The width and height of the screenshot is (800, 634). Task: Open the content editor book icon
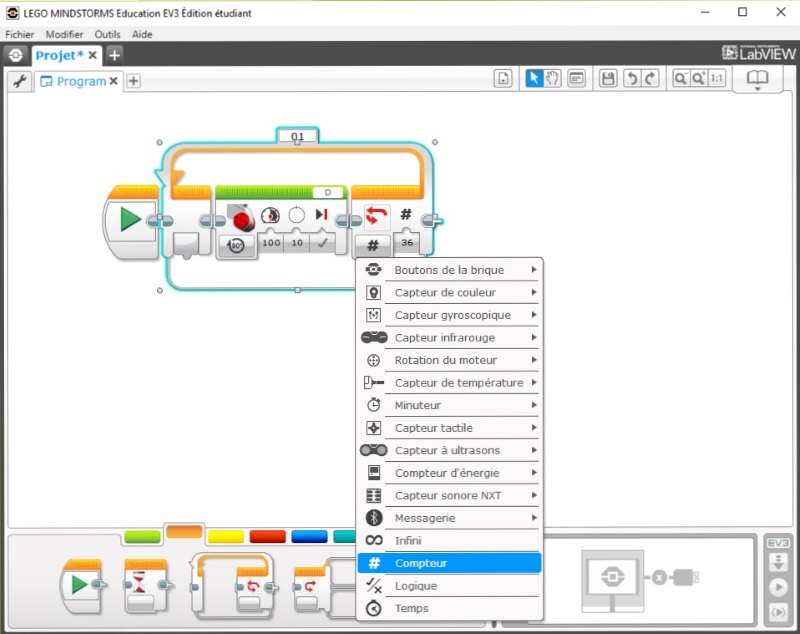pyautogui.click(x=757, y=79)
